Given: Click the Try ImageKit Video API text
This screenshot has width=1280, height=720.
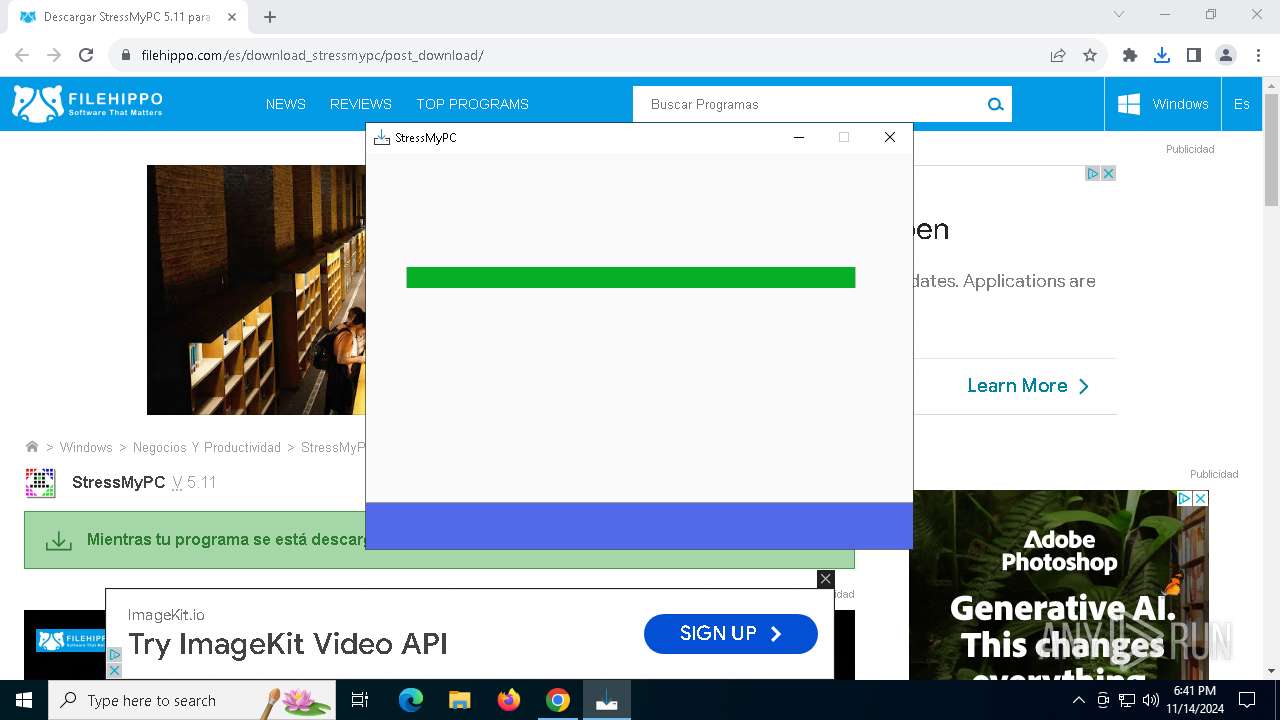Looking at the screenshot, I should [x=288, y=644].
